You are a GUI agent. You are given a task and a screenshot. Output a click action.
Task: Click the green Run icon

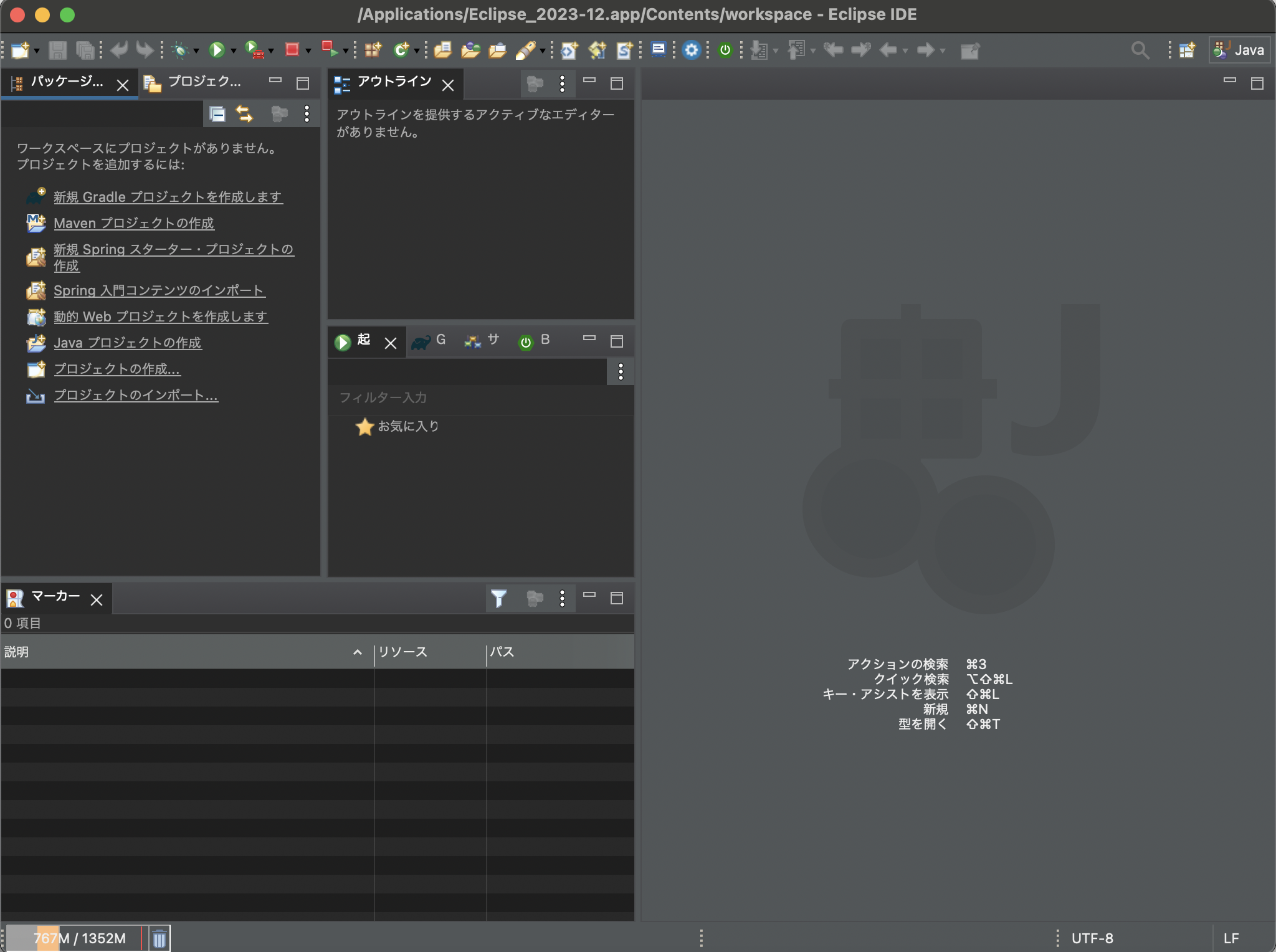[x=217, y=50]
